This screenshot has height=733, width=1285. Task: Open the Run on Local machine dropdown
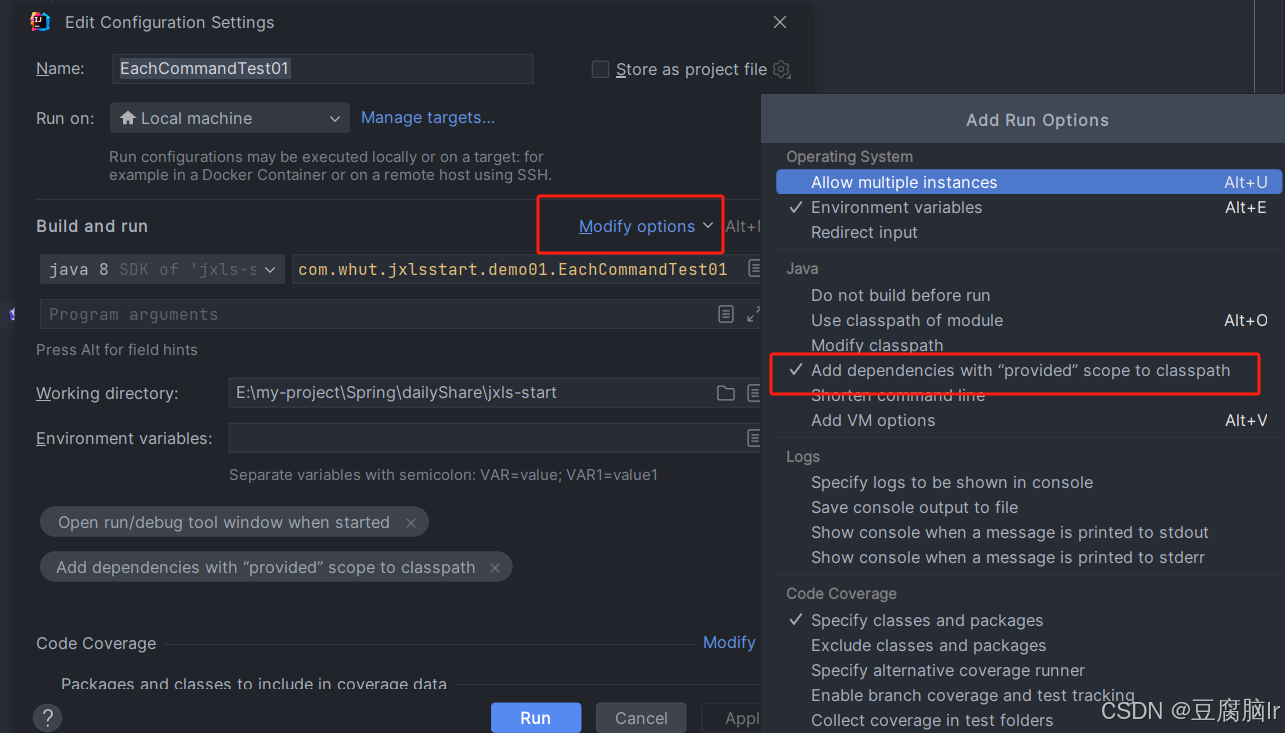coord(230,118)
